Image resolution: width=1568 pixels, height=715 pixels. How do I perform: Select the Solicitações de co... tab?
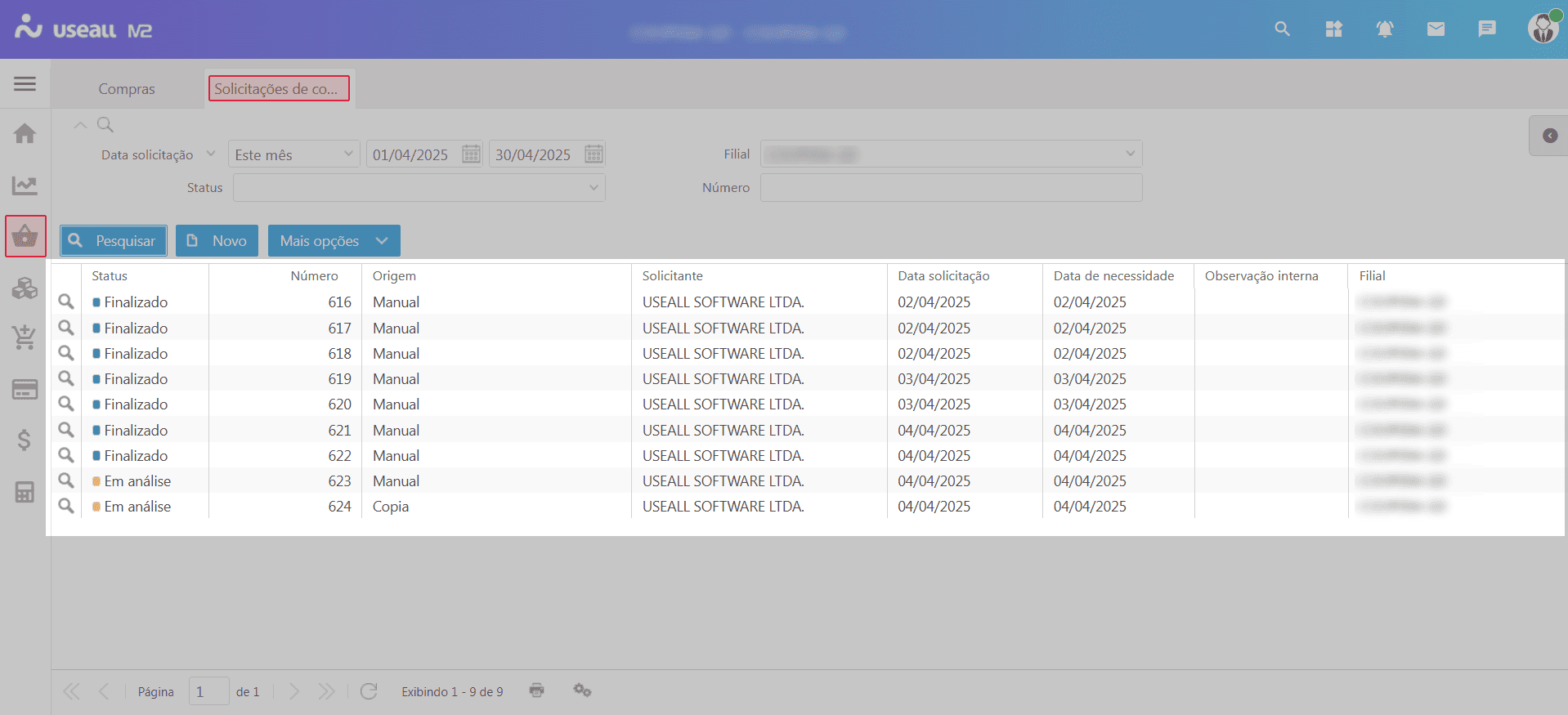tap(278, 88)
